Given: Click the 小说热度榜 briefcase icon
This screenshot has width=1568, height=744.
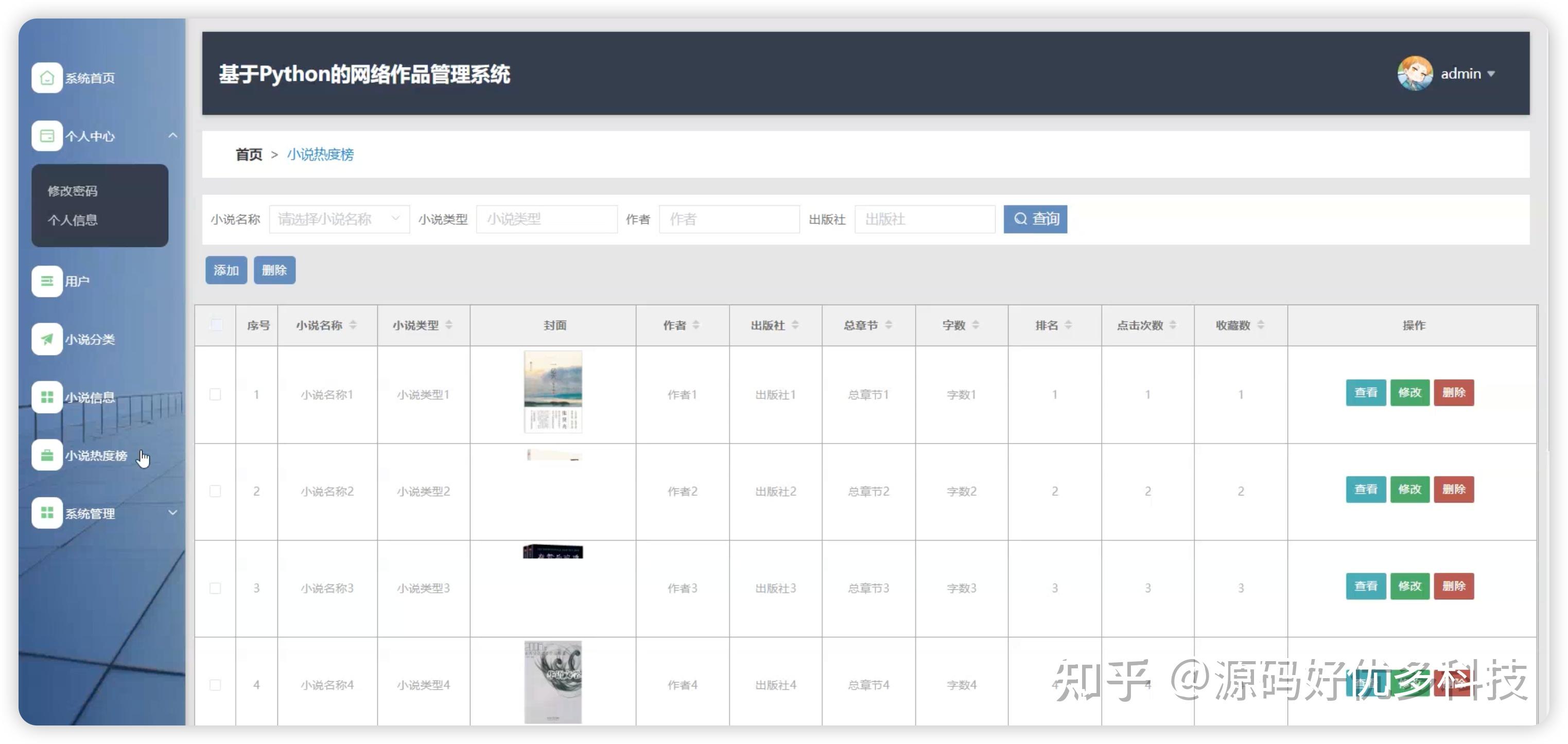Looking at the screenshot, I should [x=47, y=455].
